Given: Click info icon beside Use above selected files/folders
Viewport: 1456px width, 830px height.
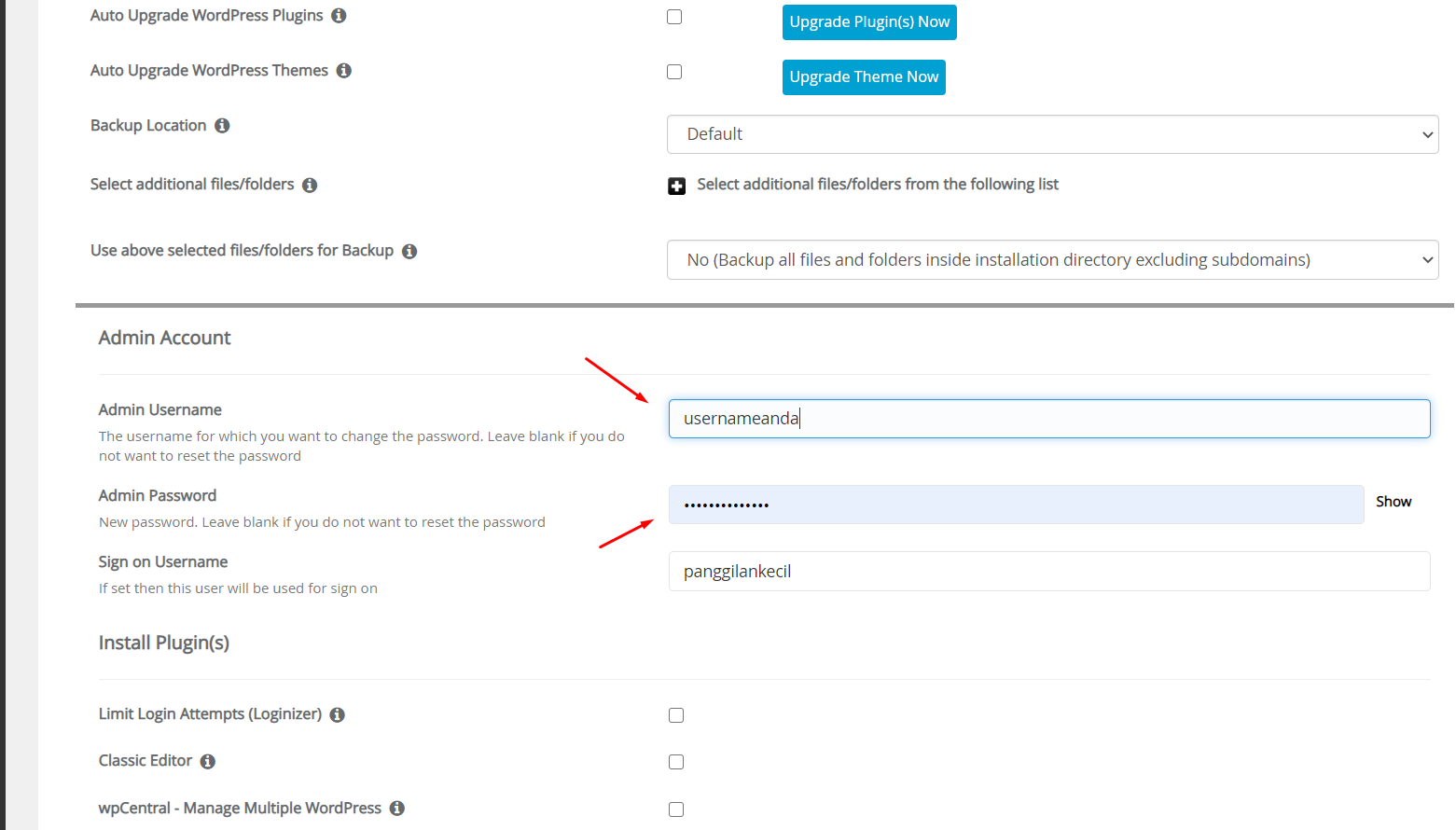Looking at the screenshot, I should 409,252.
